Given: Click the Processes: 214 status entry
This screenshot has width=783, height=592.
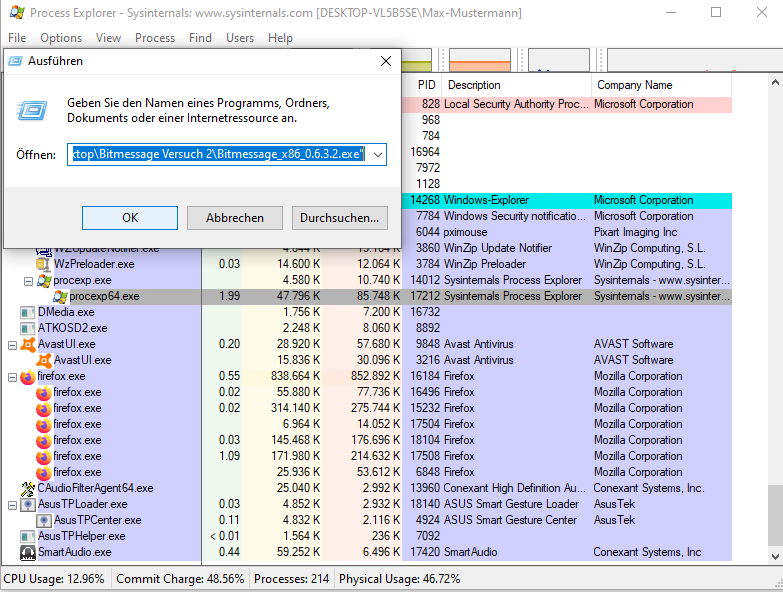Looking at the screenshot, I should tap(292, 579).
